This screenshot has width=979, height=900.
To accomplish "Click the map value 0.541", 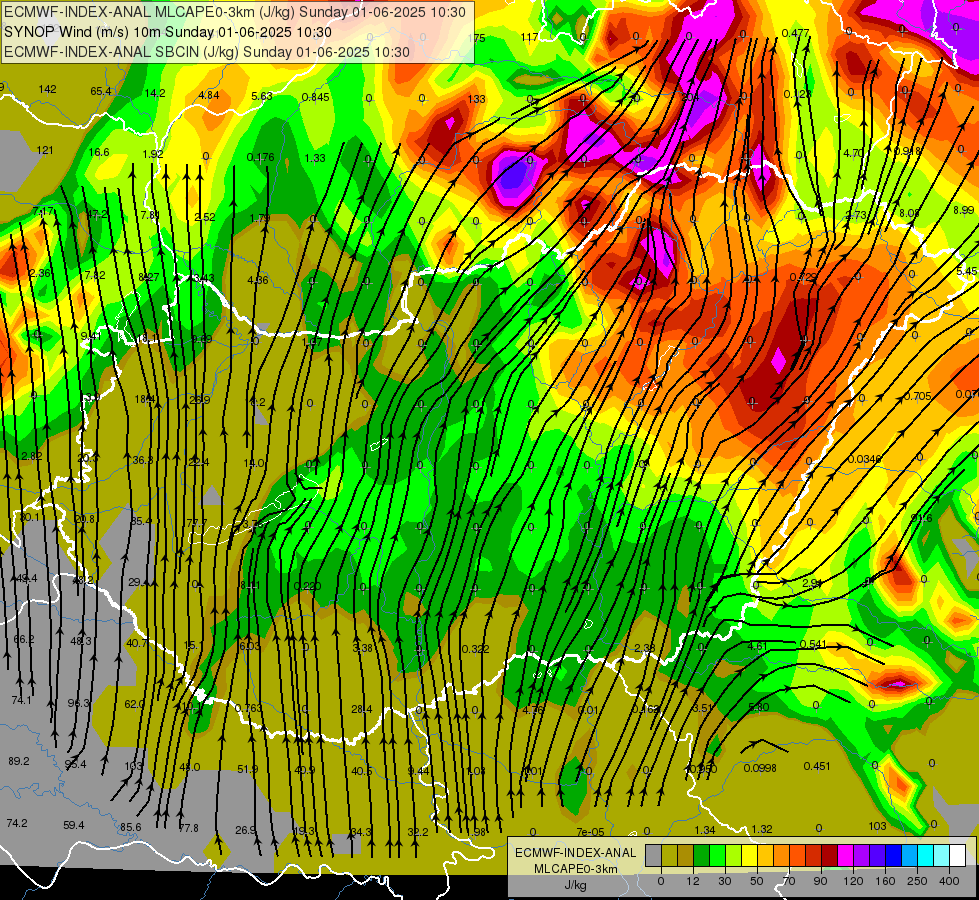I will (x=813, y=644).
